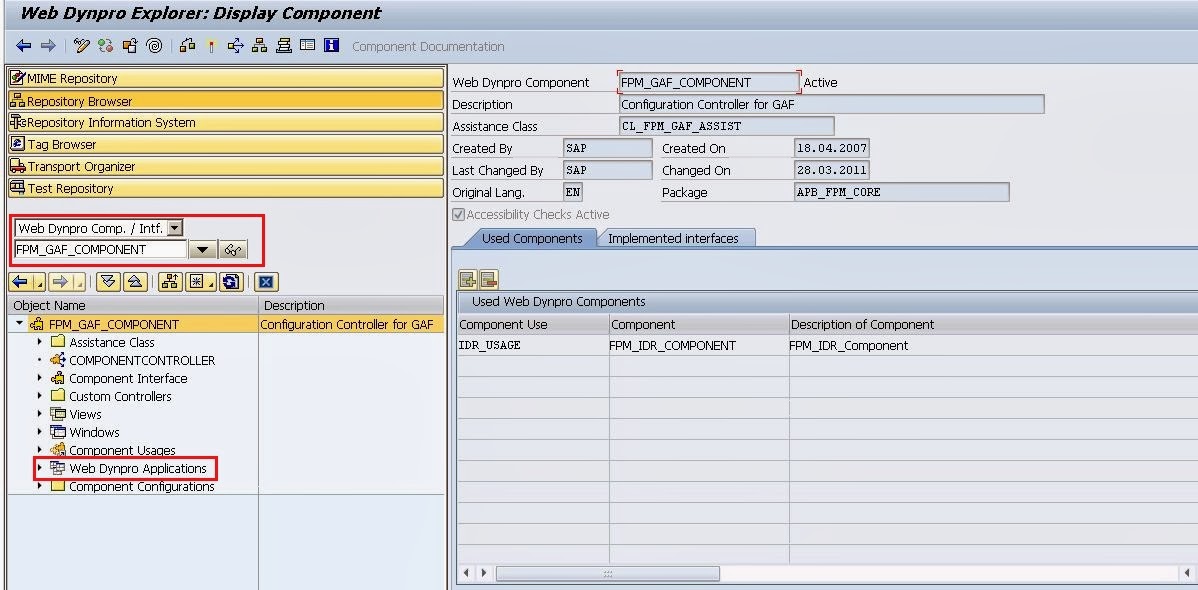
Task: Open the Transport Organizer button
Action: (226, 166)
